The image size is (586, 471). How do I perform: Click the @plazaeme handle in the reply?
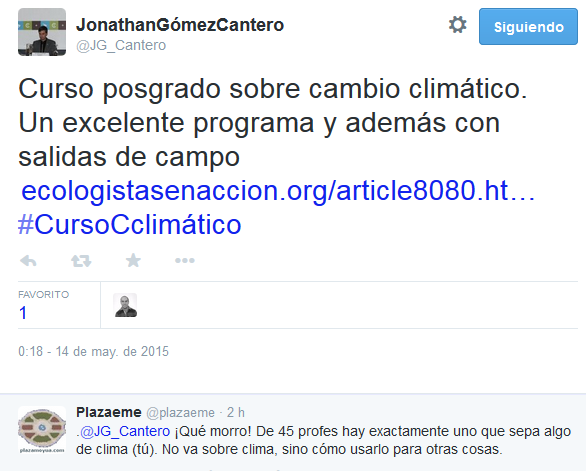pyautogui.click(x=181, y=413)
